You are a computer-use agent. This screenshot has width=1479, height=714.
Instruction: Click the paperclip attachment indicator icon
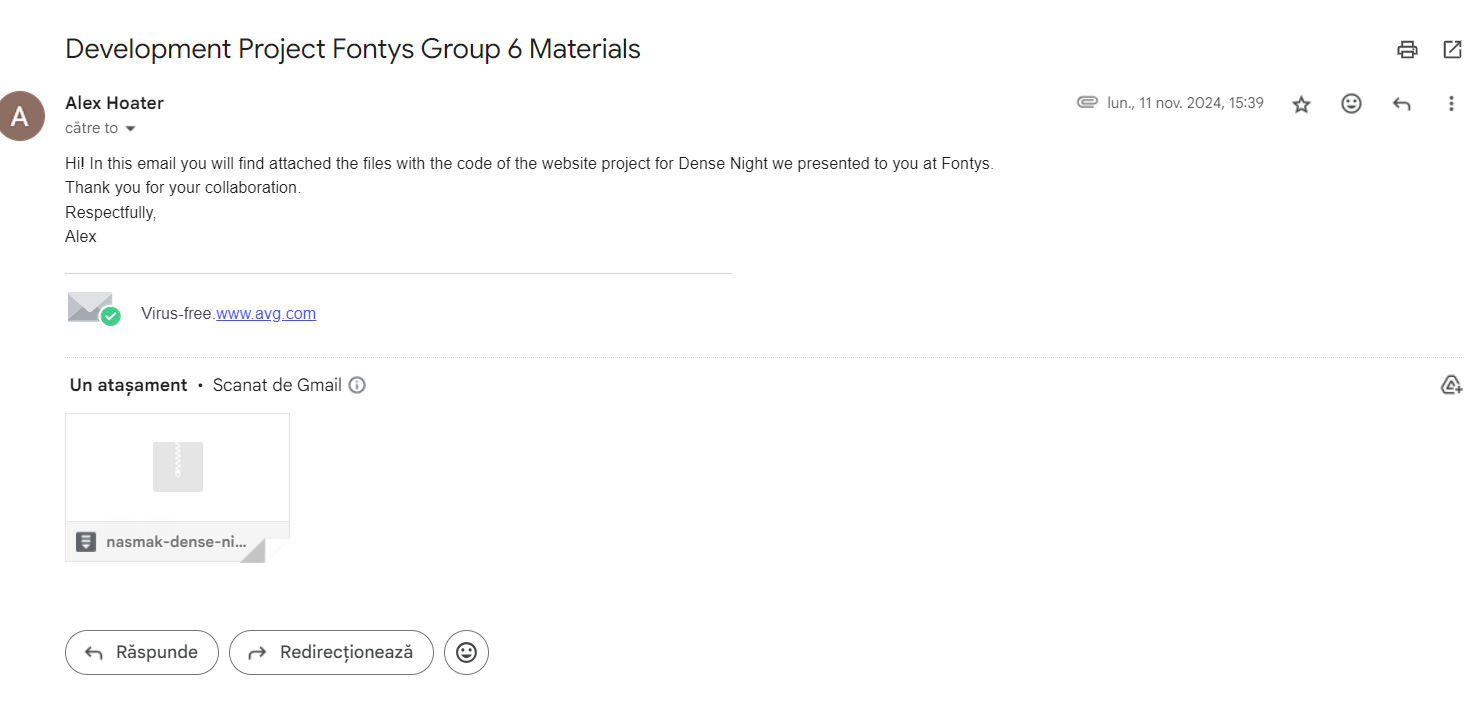[1087, 102]
